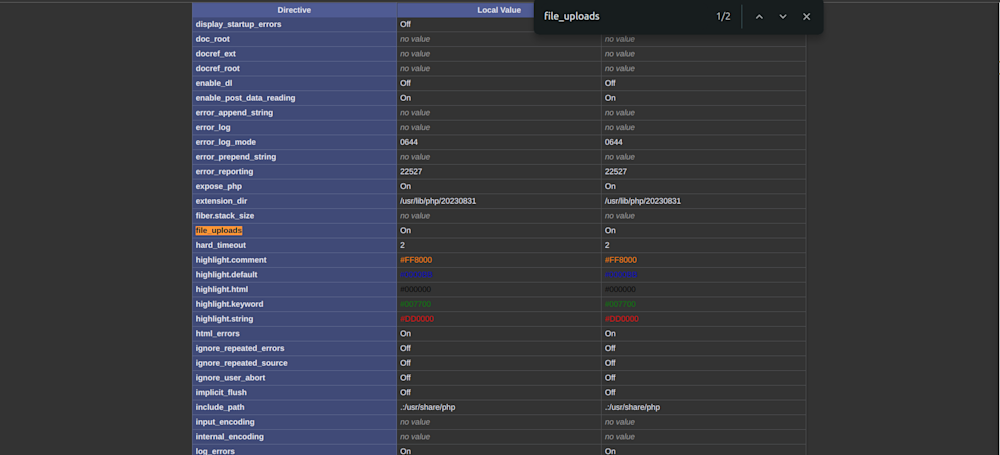Close the find-in-page bar

click(806, 17)
